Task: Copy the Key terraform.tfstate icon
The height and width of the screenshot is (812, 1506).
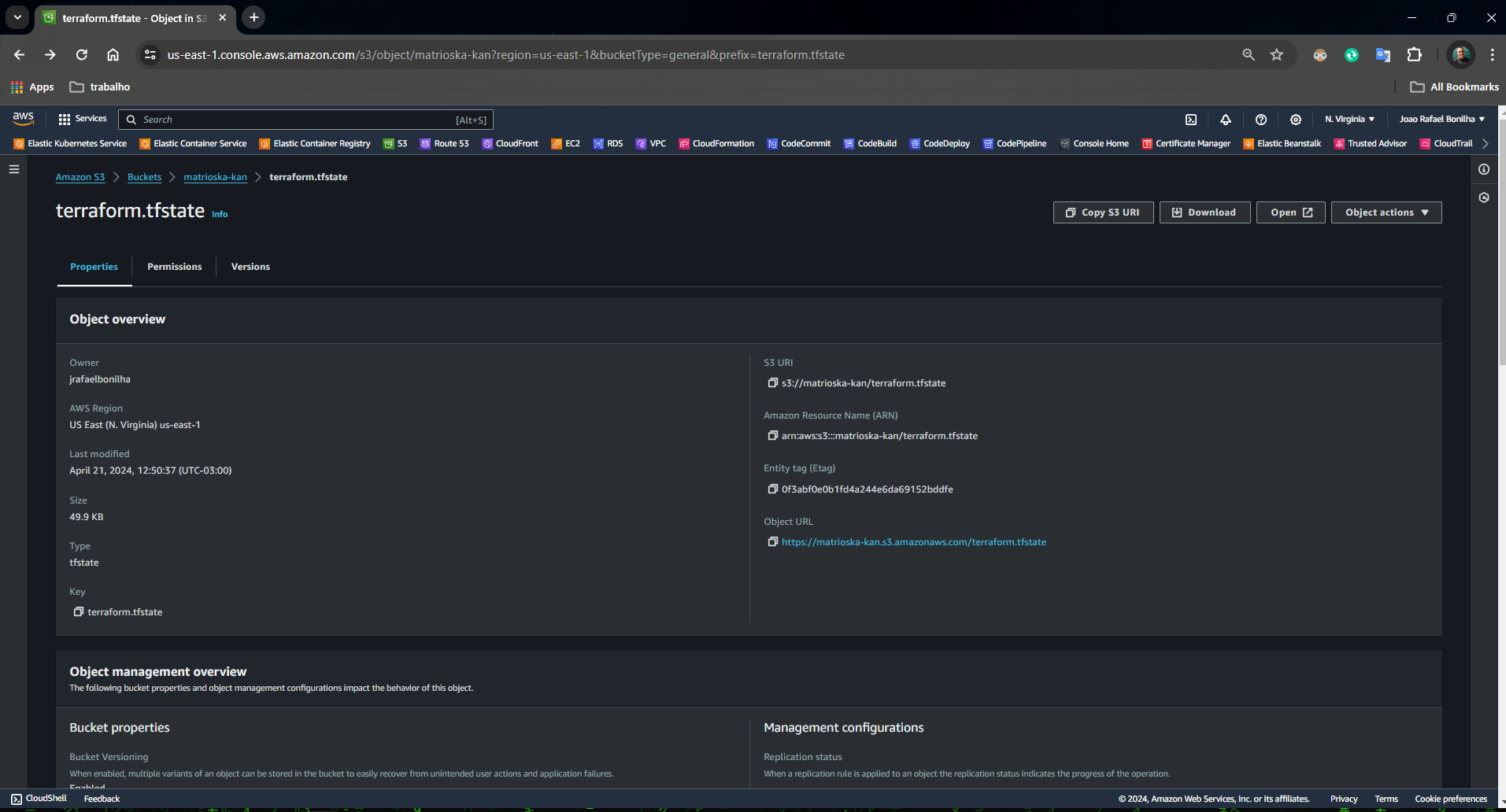Action: tap(78, 612)
